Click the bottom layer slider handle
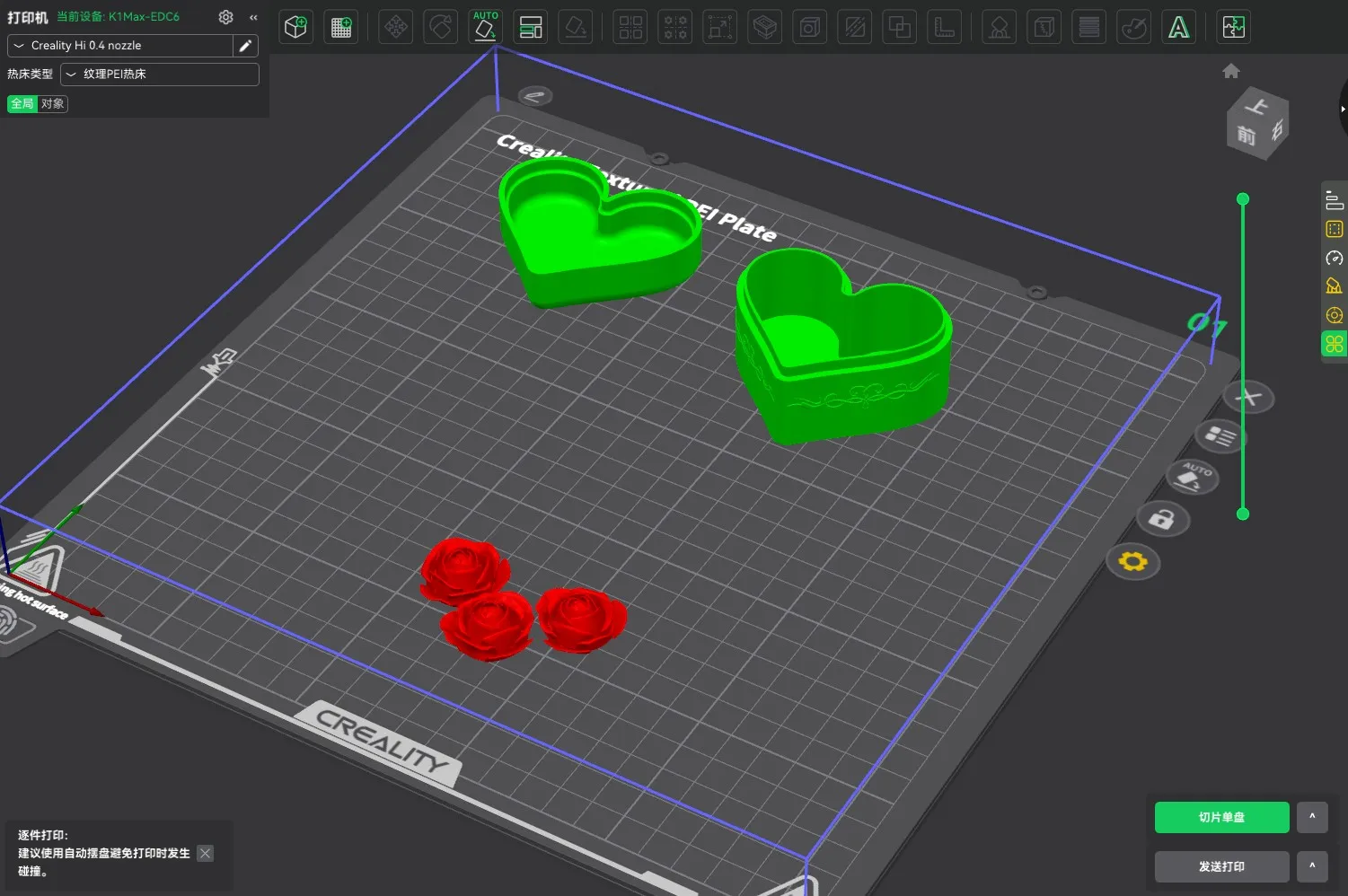The height and width of the screenshot is (896, 1348). [x=1243, y=514]
